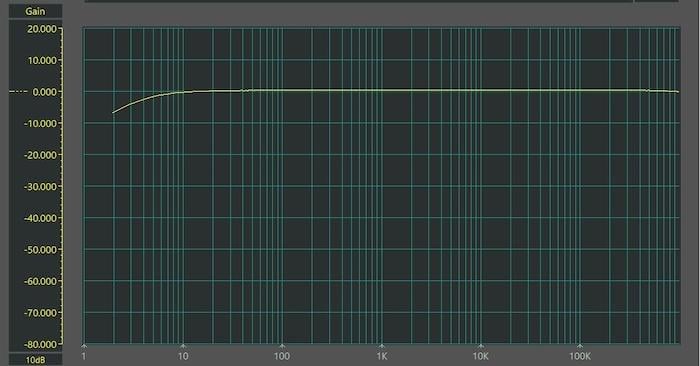Click the trace's right end near zero dB
Screen dimensions: 700x366
pos(677,92)
